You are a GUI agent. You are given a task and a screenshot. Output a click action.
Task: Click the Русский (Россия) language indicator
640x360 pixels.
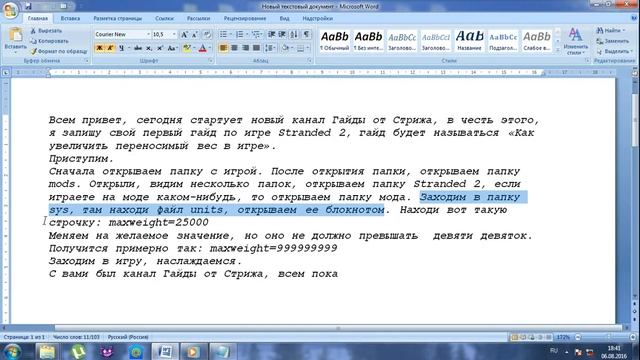(x=128, y=337)
